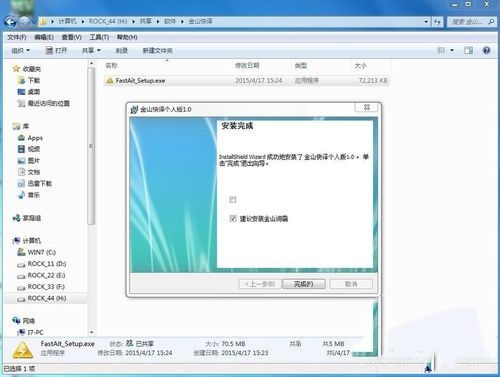This screenshot has height=377, width=500.
Task: Click 刻录 in the Explorer toolbar
Action: pyautogui.click(x=122, y=51)
